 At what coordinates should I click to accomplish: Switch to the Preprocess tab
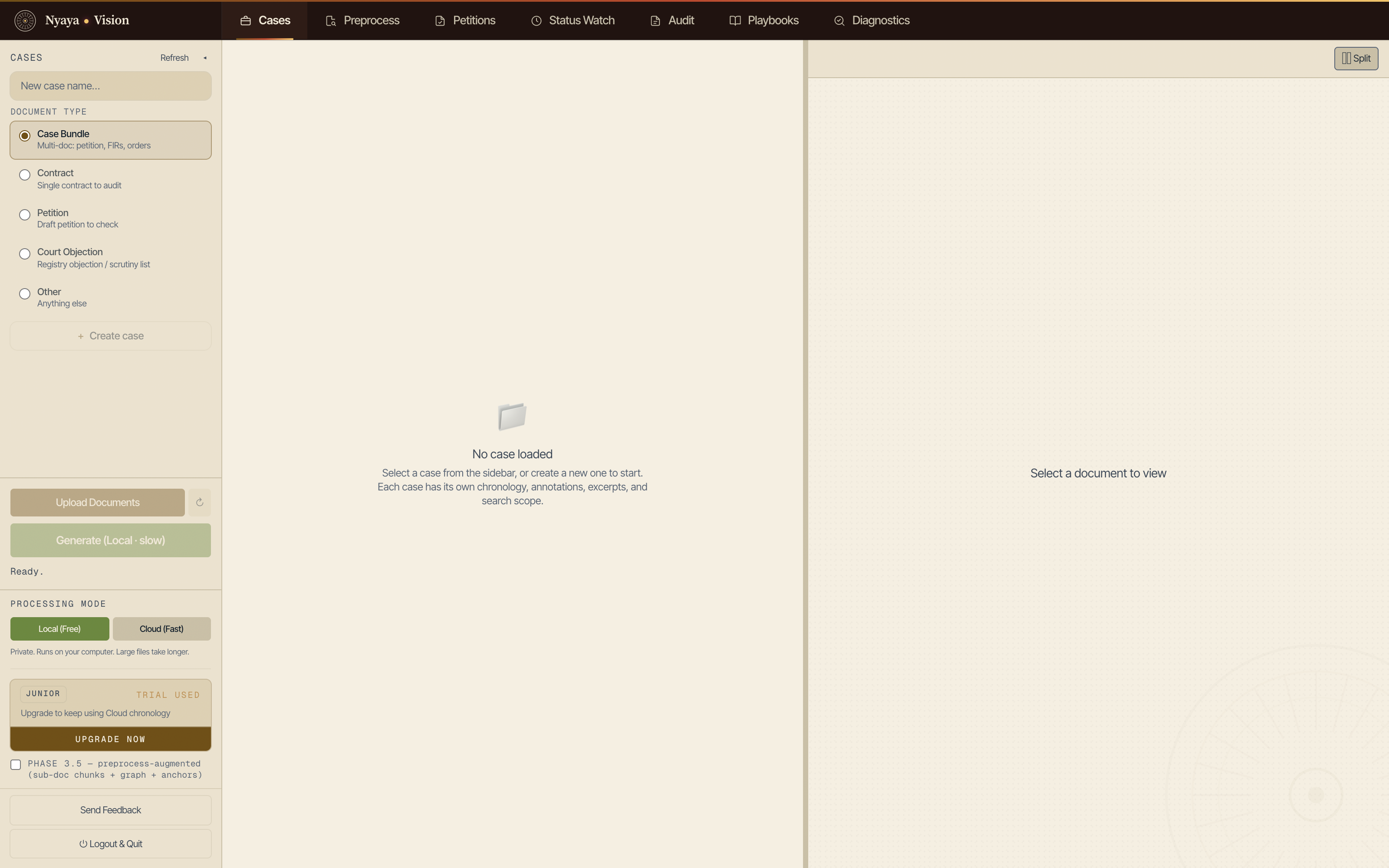363,21
